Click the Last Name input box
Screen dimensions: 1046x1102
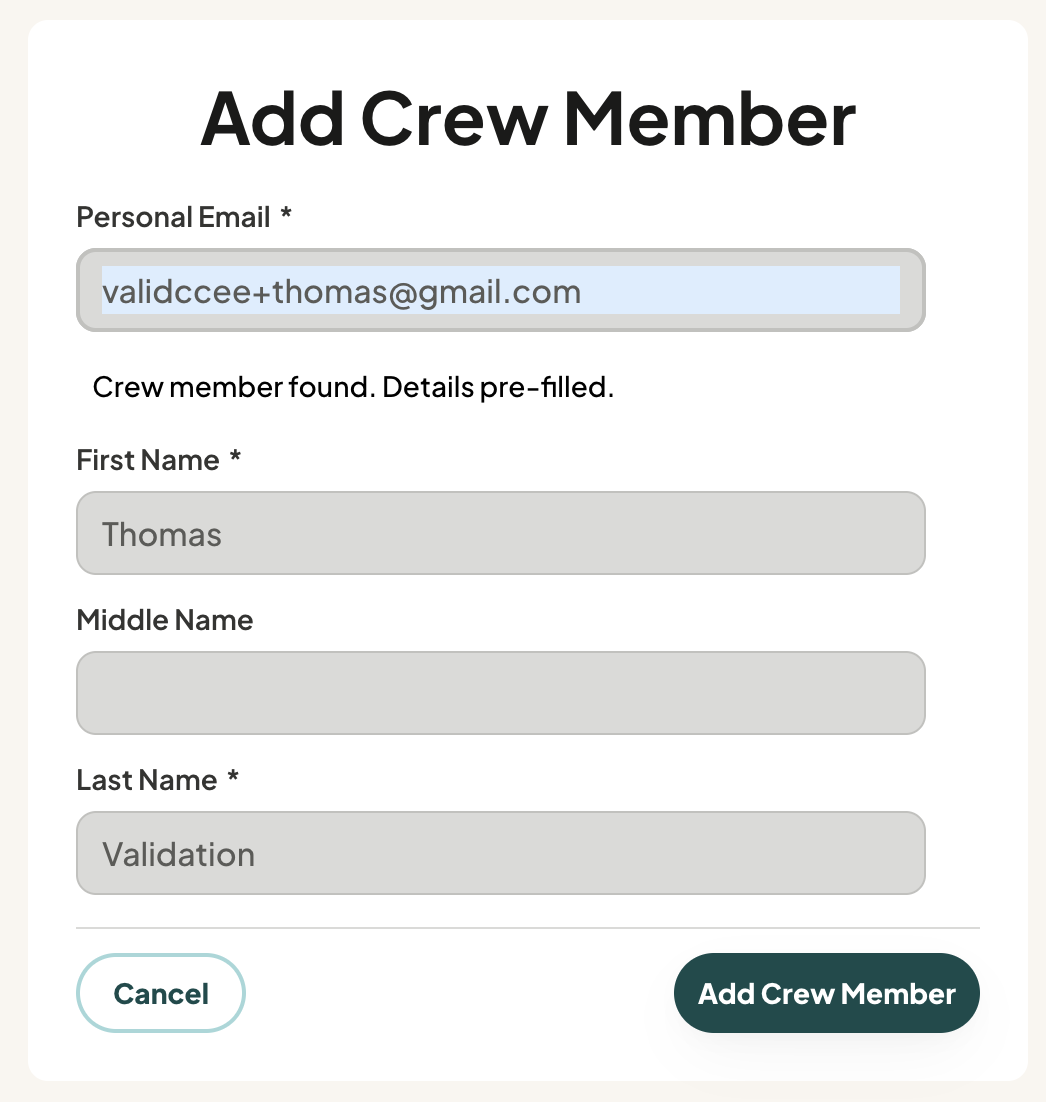pos(501,853)
